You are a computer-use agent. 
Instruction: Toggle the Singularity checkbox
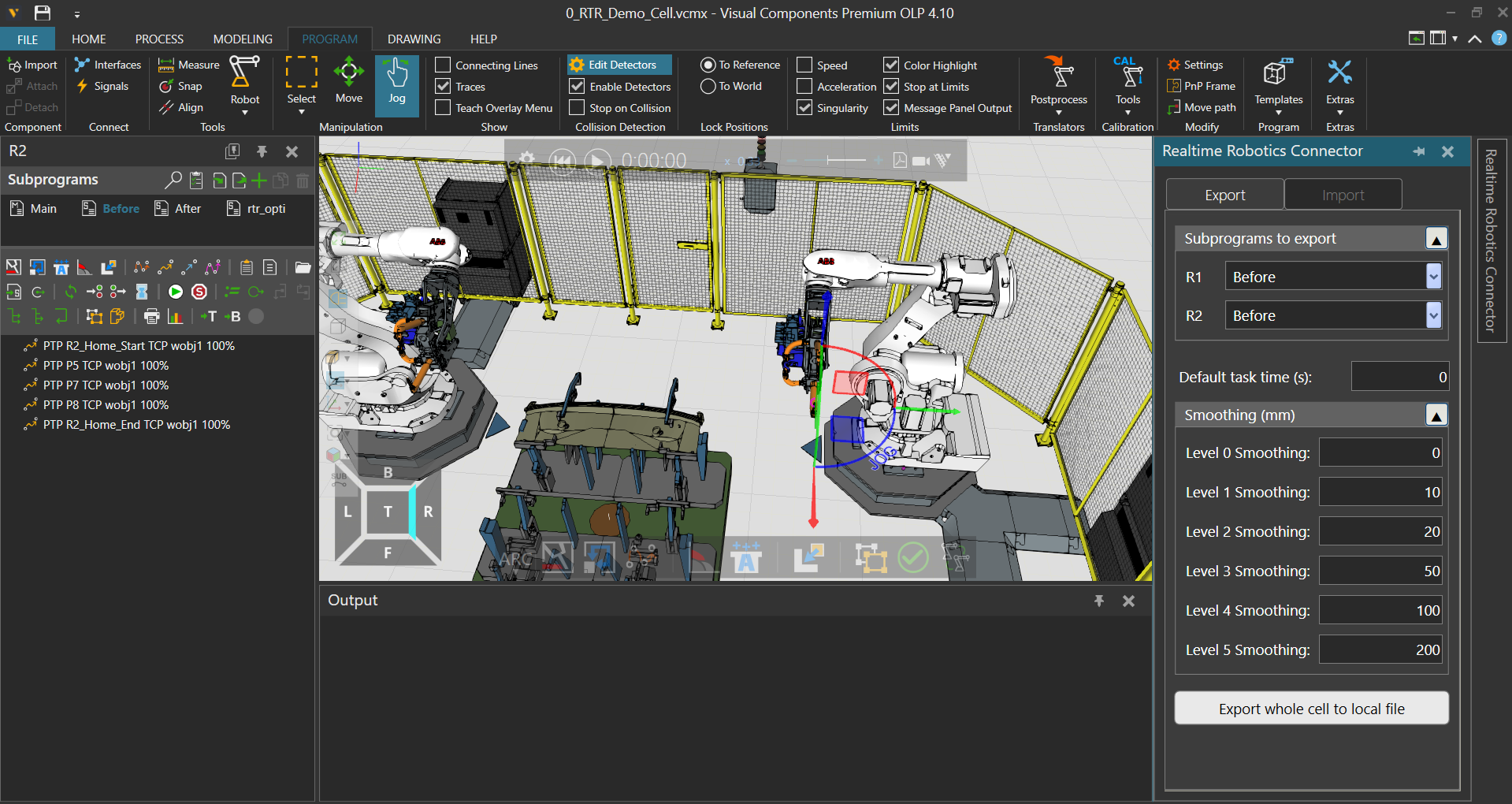804,107
